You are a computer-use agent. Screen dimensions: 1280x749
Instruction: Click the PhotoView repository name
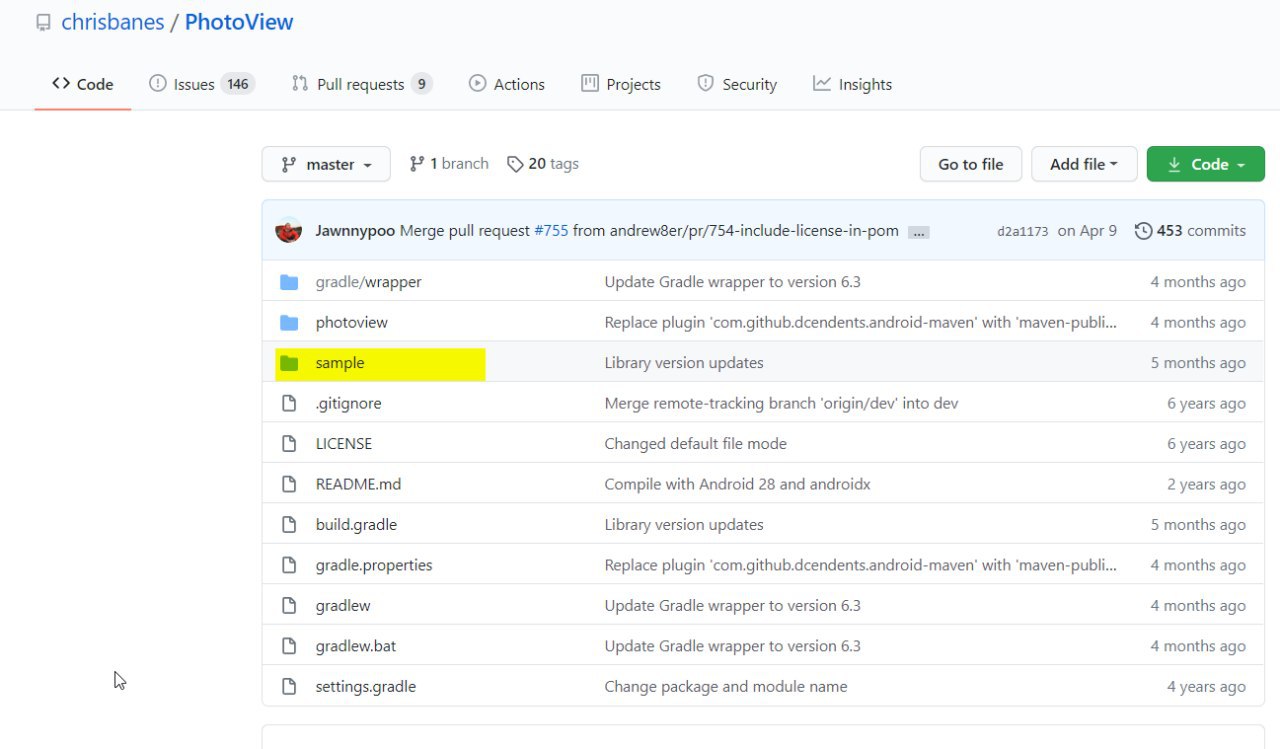239,22
